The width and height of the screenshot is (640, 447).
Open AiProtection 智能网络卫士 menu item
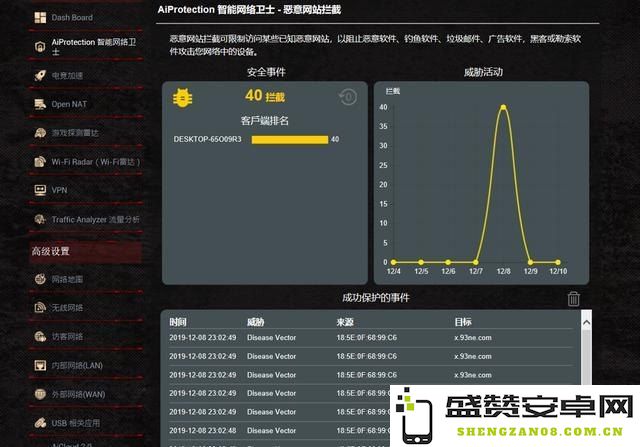[94, 47]
